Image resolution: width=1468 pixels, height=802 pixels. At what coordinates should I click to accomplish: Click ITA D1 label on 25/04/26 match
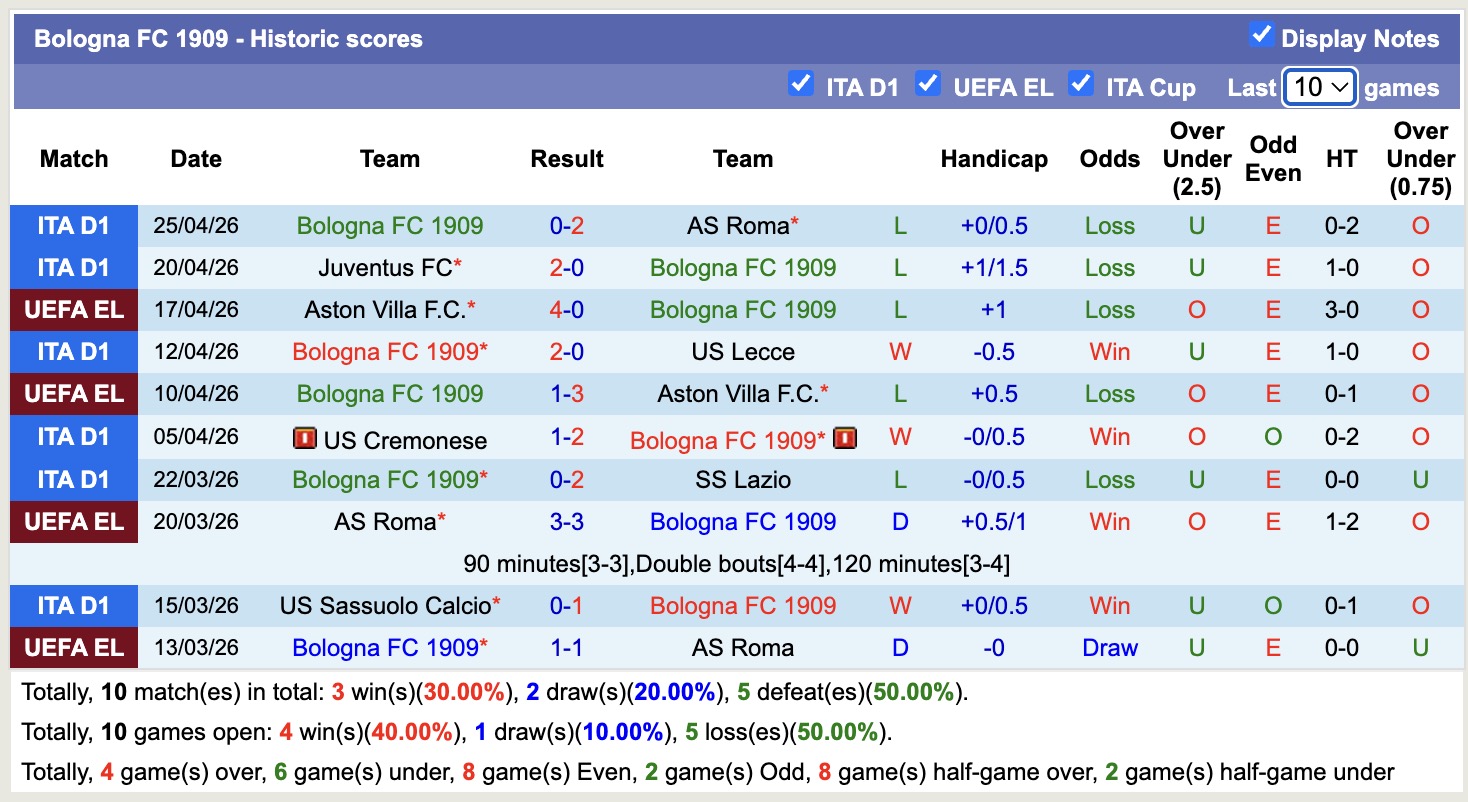coord(74,226)
